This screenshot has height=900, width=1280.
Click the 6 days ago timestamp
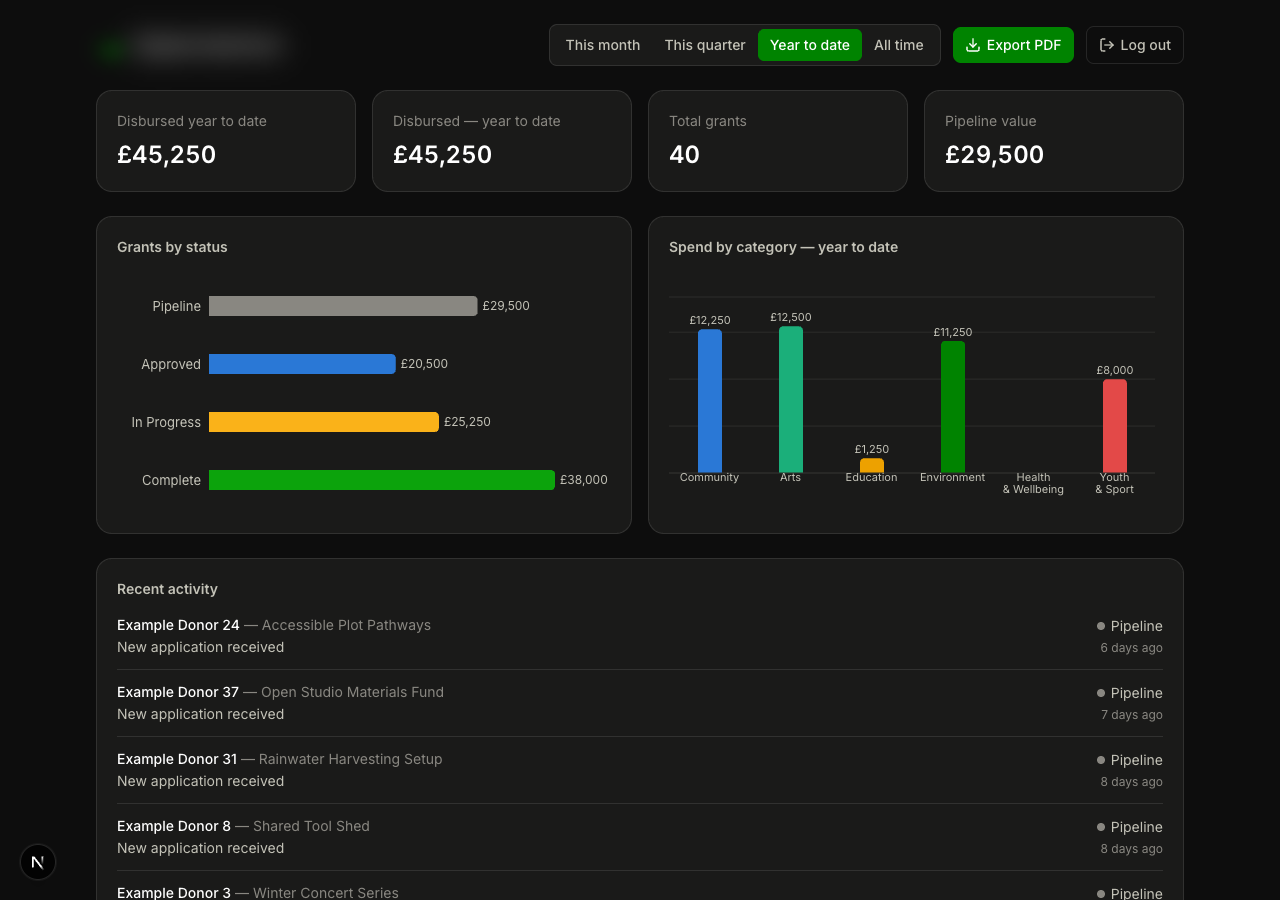[1131, 648]
